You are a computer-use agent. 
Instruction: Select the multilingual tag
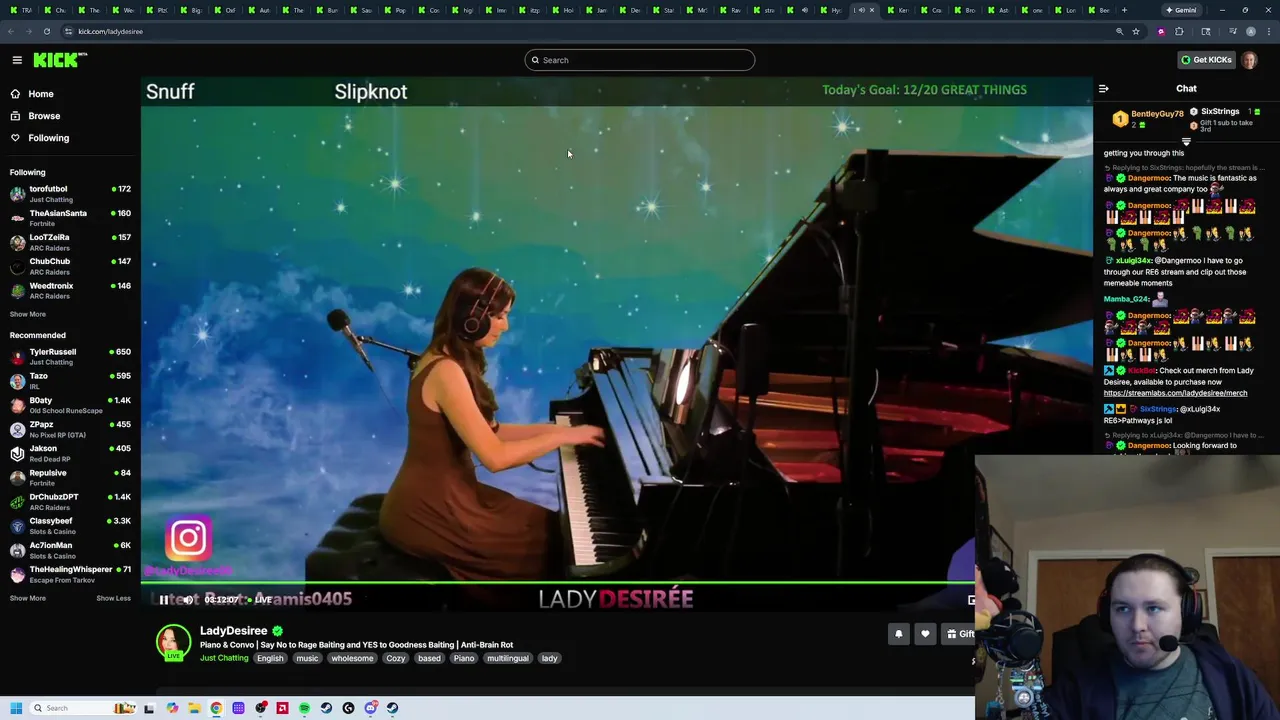tap(508, 658)
